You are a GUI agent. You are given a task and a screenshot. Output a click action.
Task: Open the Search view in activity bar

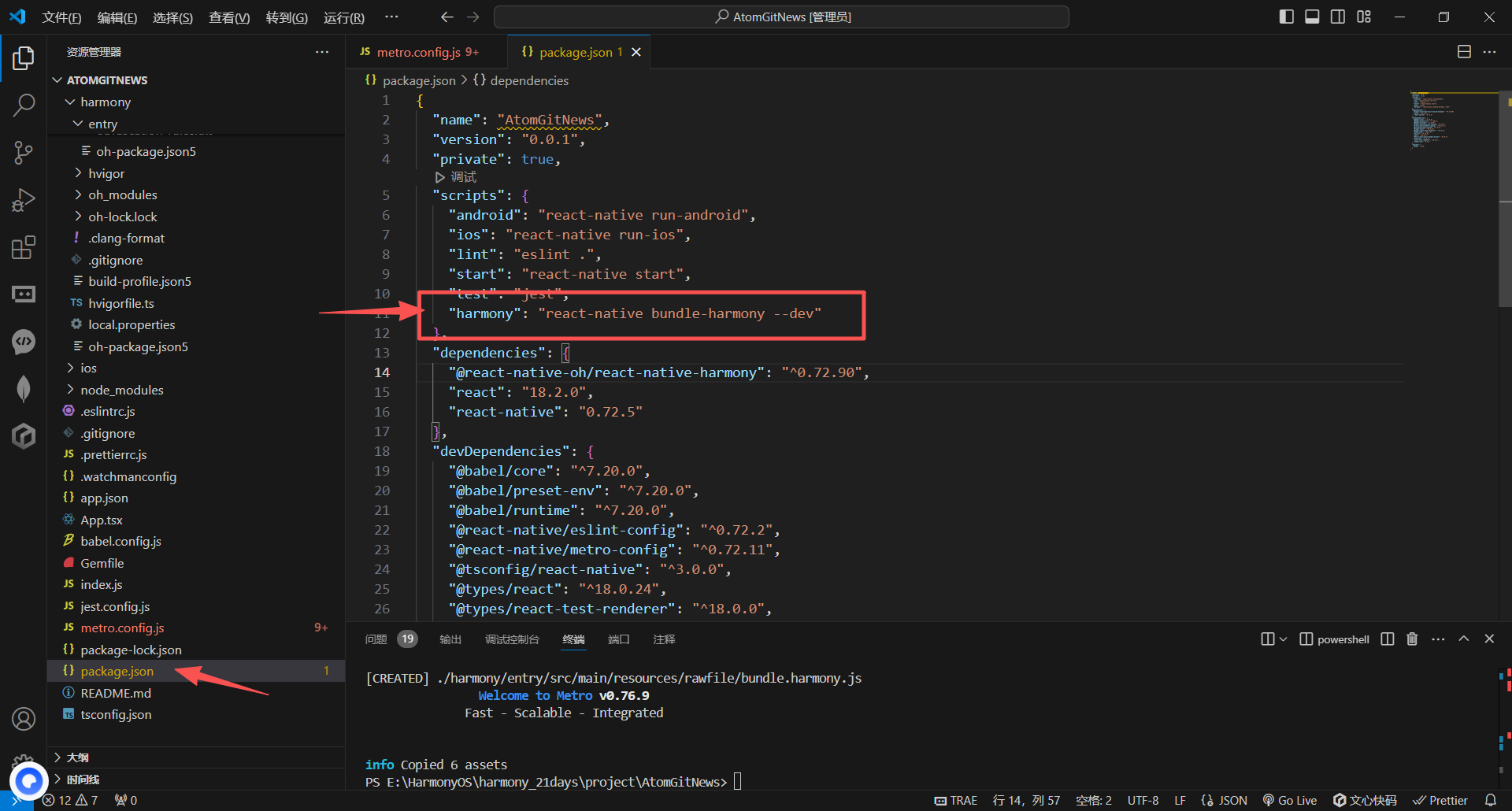[24, 105]
